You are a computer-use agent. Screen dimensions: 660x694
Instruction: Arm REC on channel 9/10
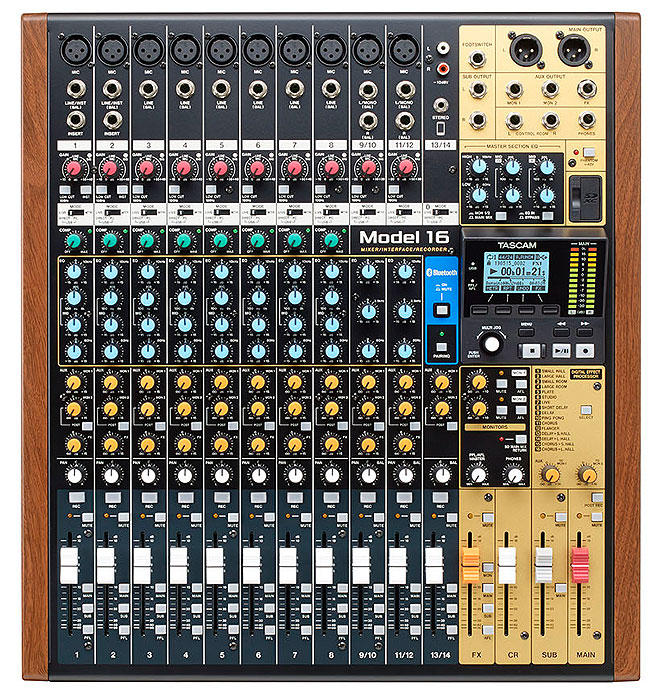[368, 497]
